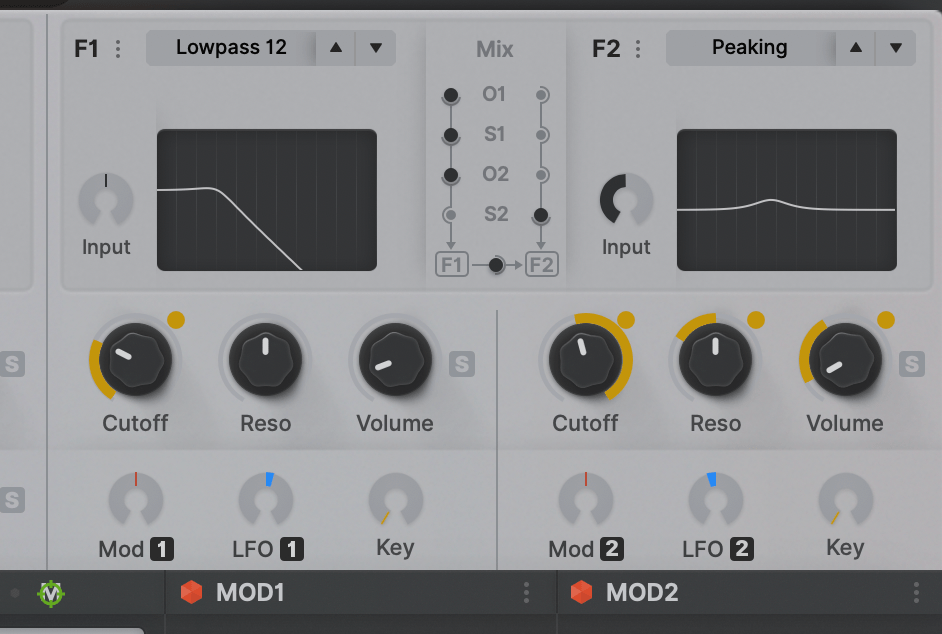Screen dimensions: 942x634
Task: Click the LFO 2 amount knob
Action: point(716,500)
